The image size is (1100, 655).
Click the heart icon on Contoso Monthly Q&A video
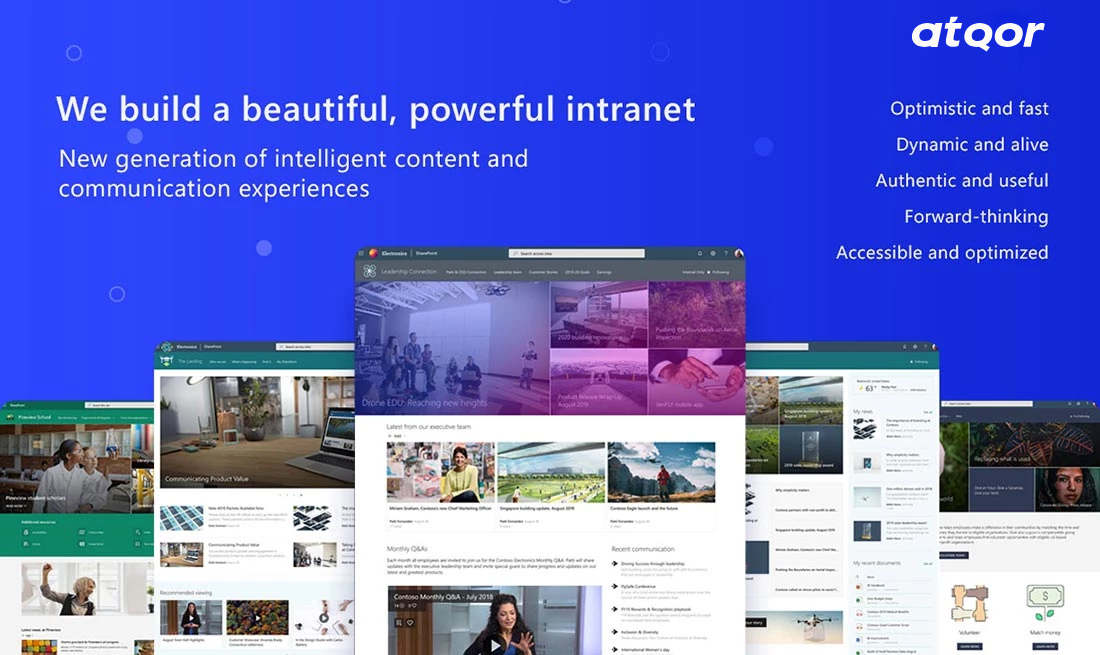(410, 622)
